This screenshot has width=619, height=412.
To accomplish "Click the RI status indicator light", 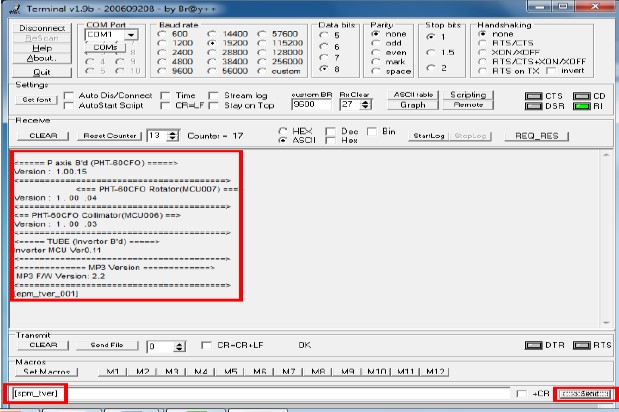I will pos(582,105).
